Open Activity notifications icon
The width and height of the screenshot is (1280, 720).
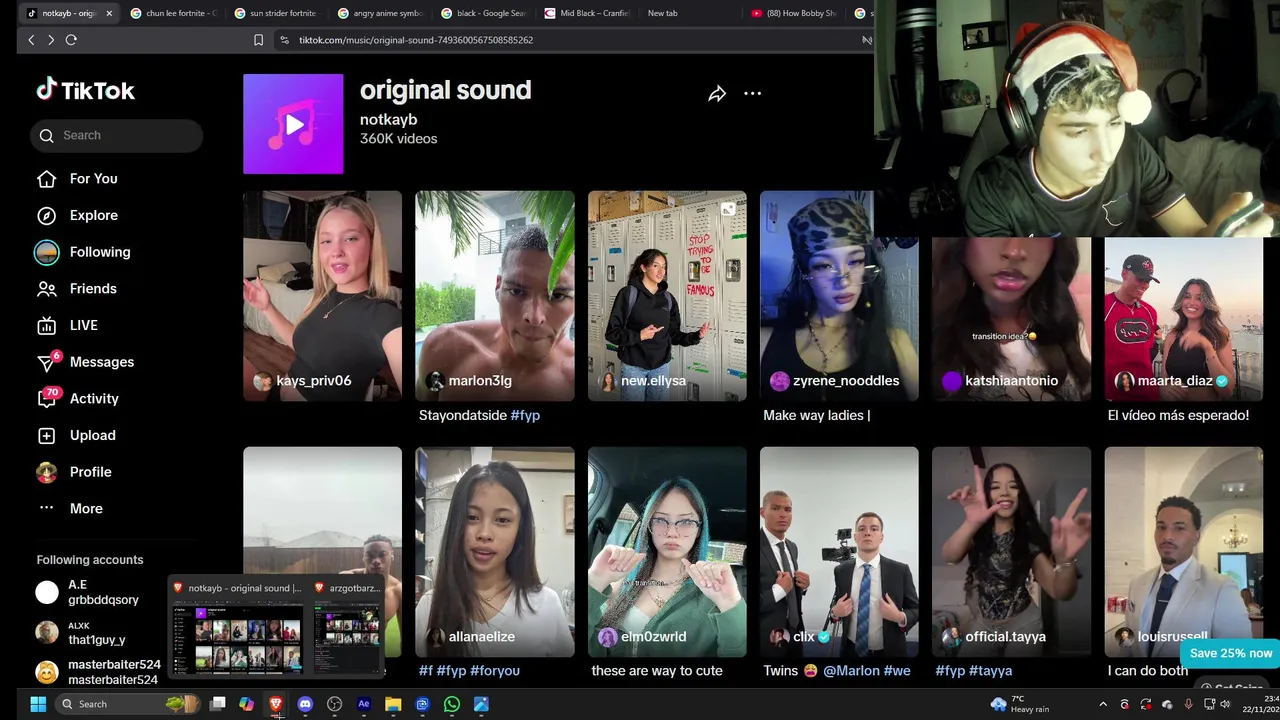(x=47, y=398)
